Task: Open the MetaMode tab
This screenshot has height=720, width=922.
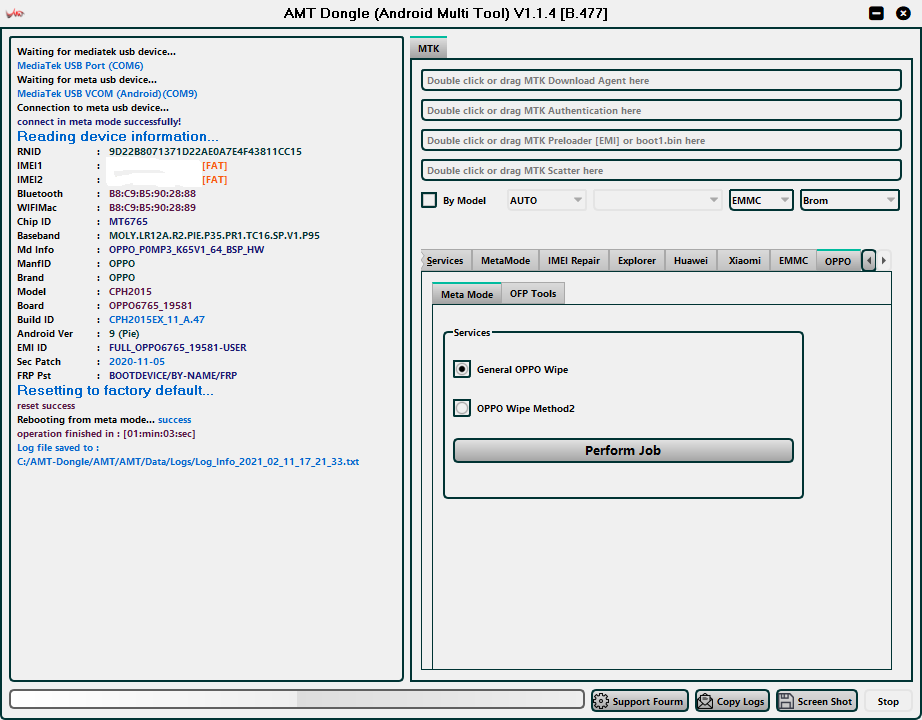Action: click(x=506, y=261)
